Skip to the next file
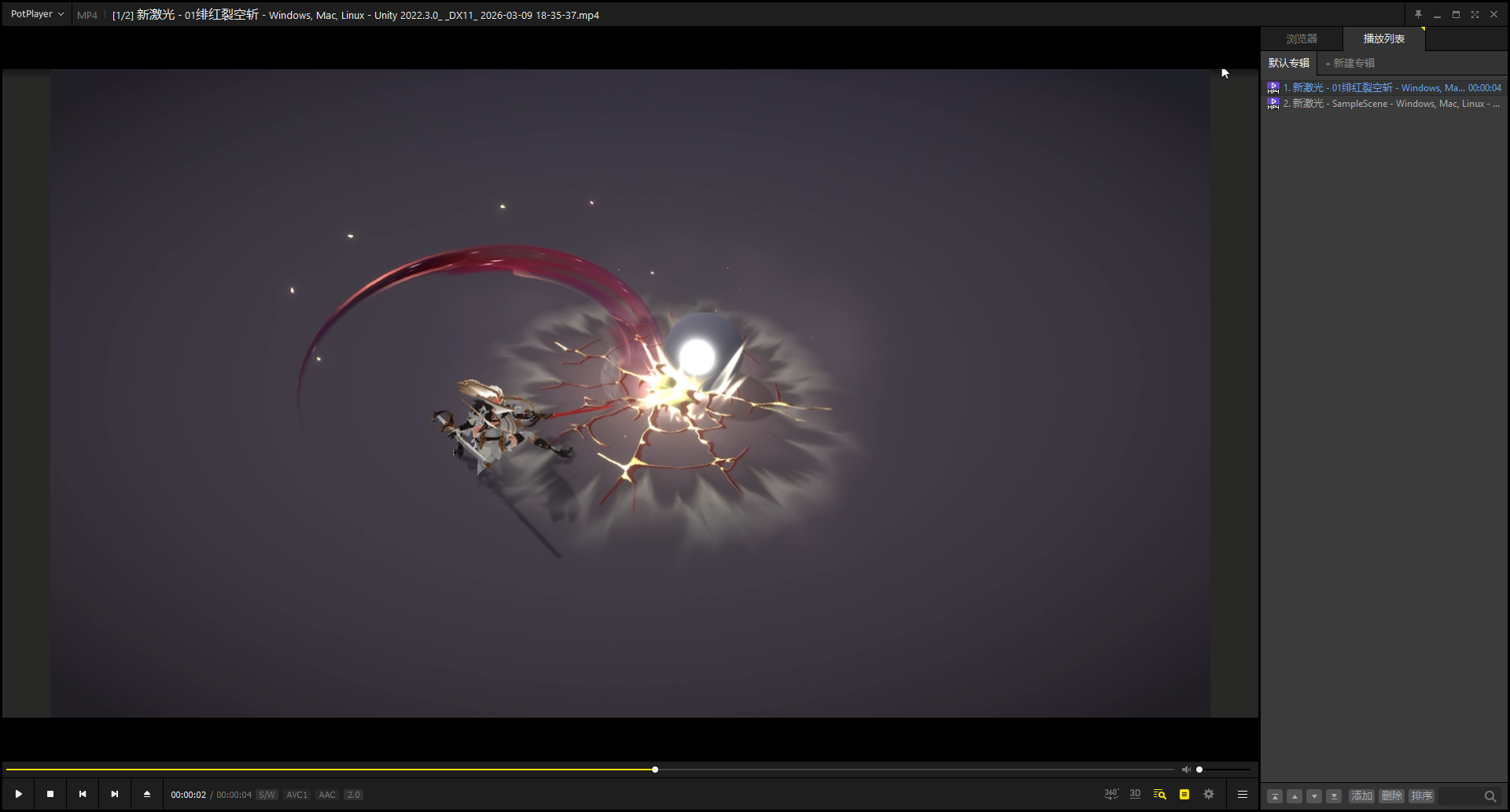 pos(115,794)
